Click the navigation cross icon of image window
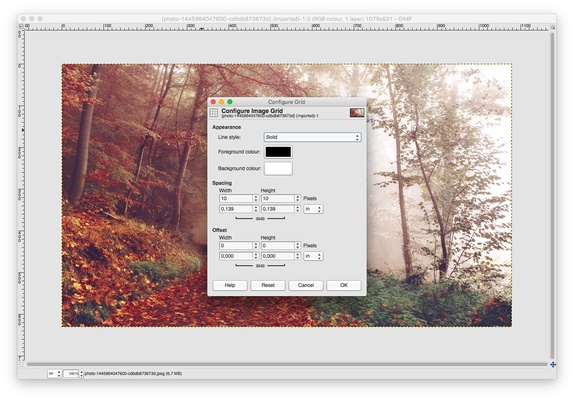 pyautogui.click(x=553, y=364)
